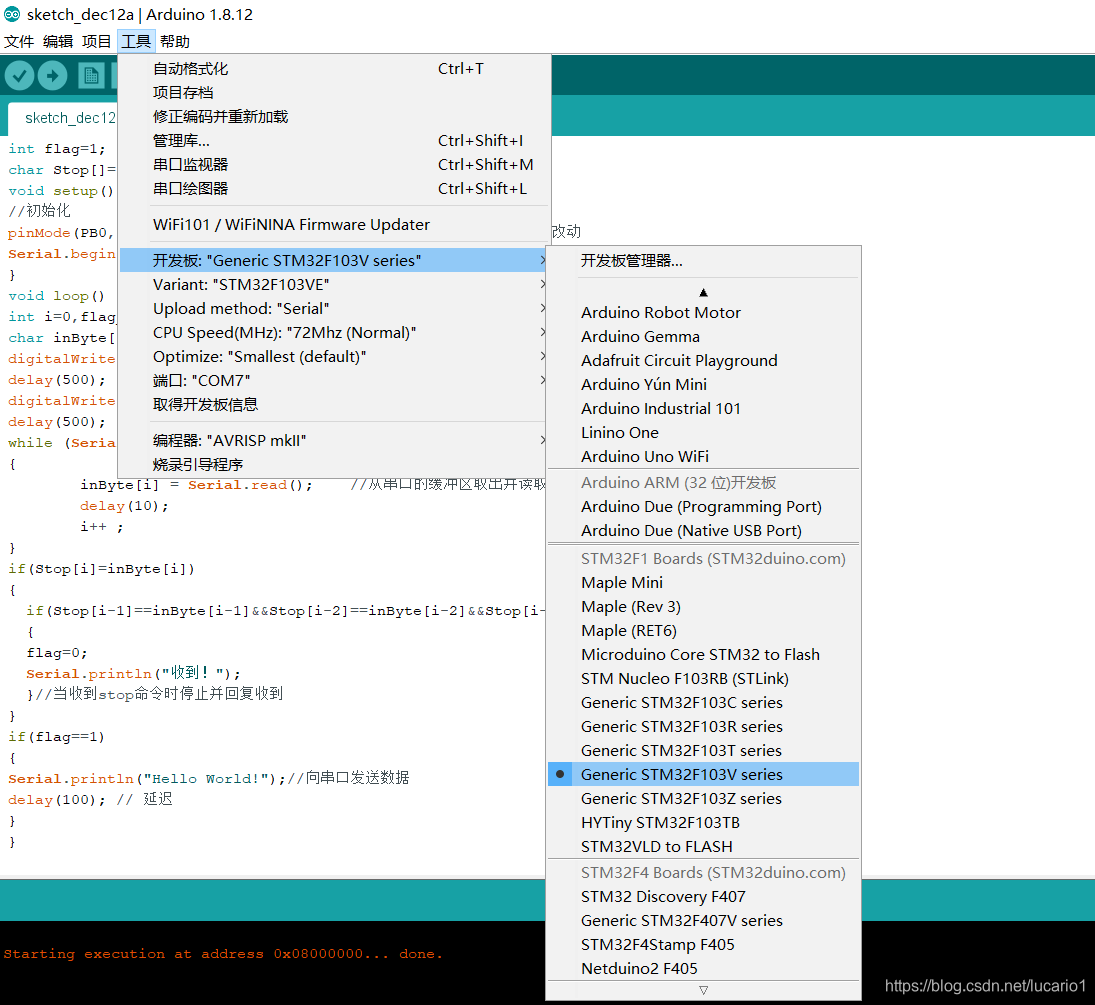1095x1005 pixels.
Task: Click the Verify checkmark toolbar icon
Action: pos(20,75)
